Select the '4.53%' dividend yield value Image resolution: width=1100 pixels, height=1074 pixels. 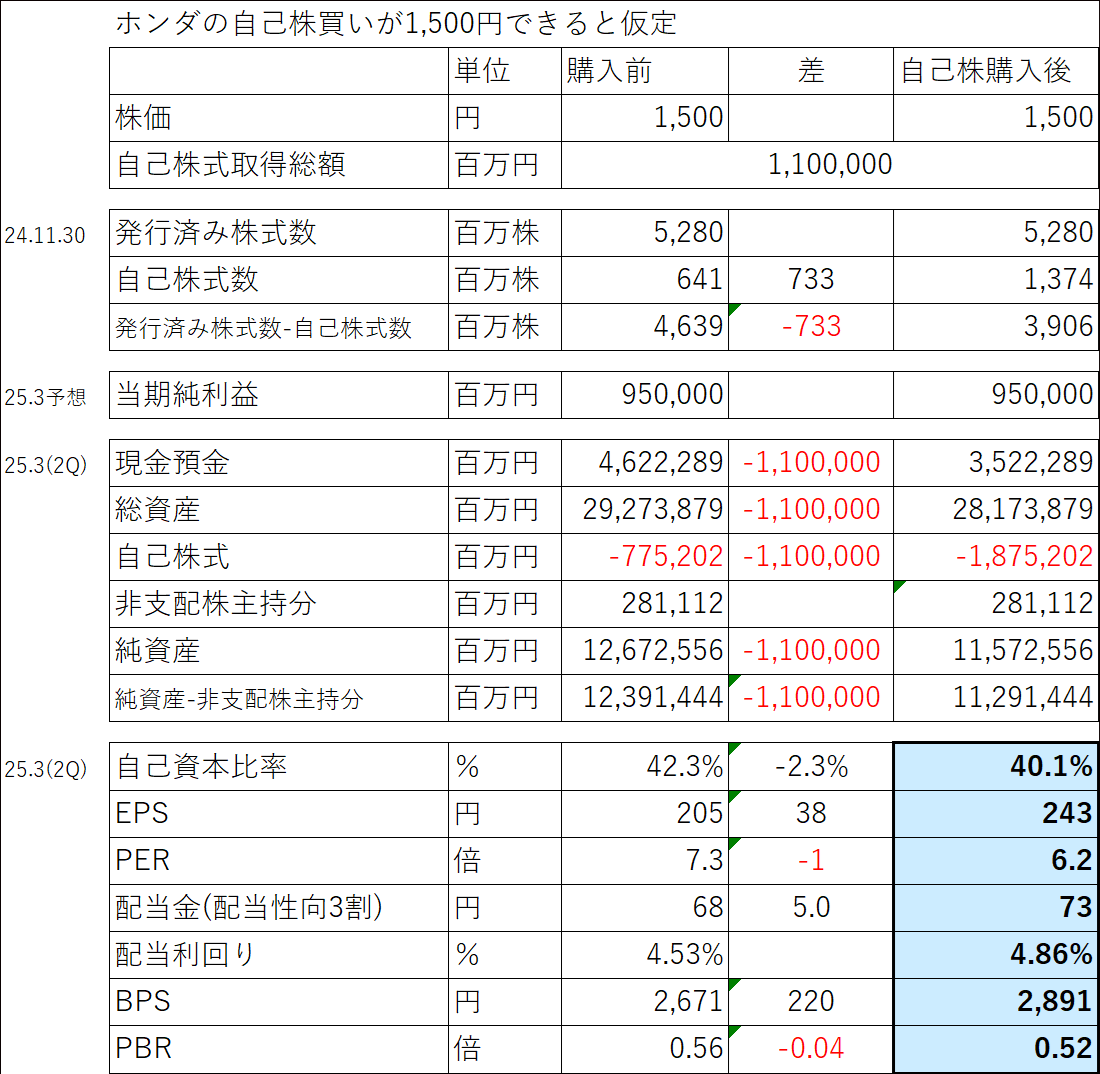685,954
